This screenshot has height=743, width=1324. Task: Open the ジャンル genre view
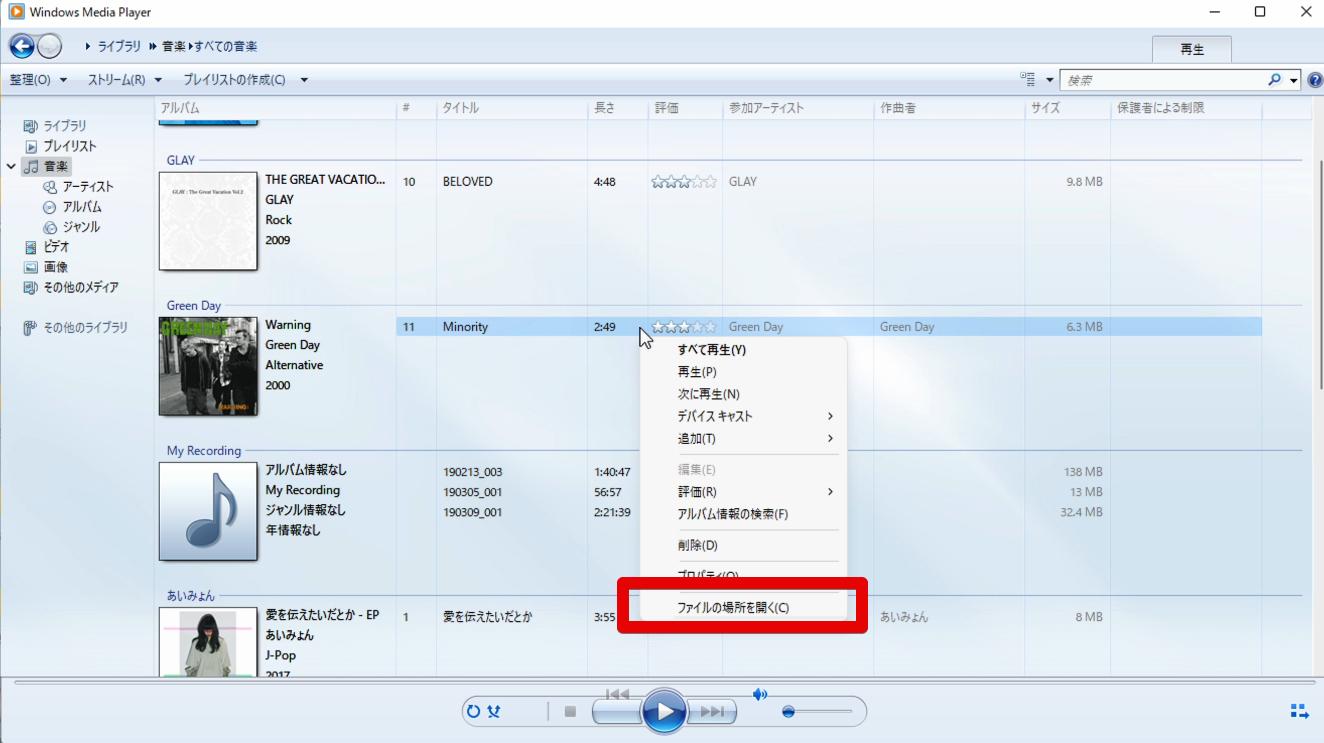(81, 227)
